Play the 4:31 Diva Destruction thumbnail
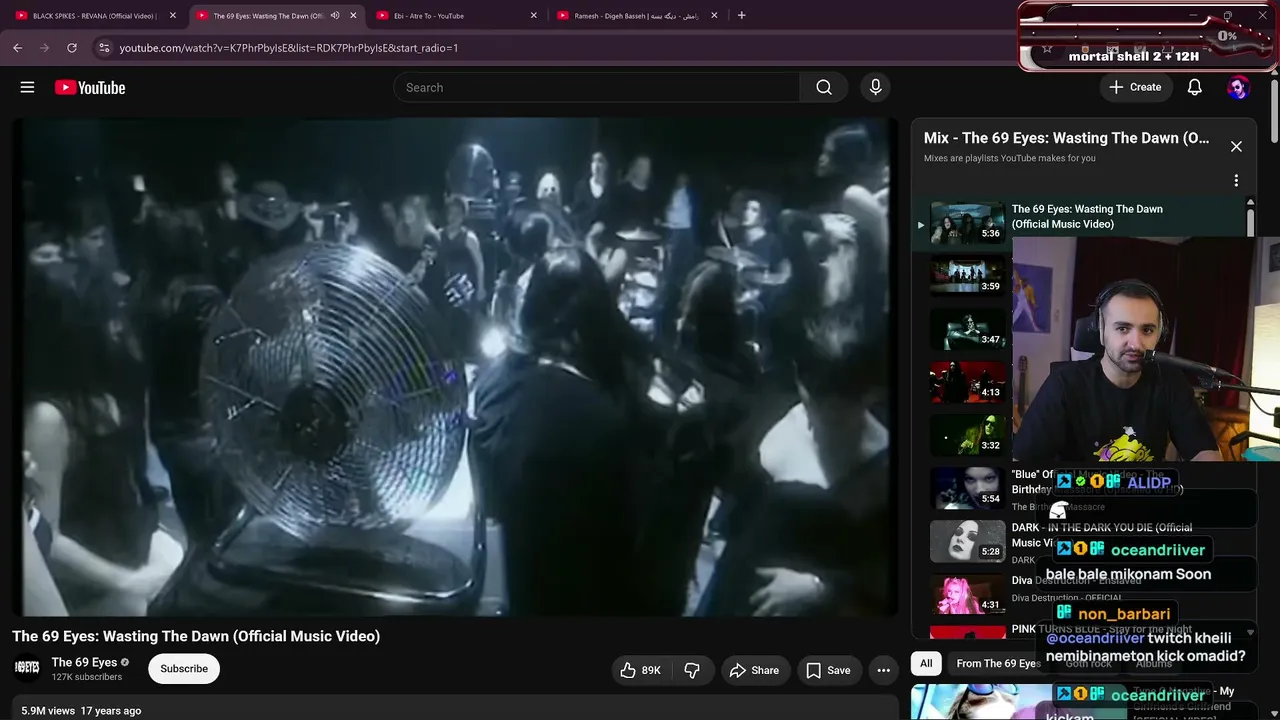Image resolution: width=1280 pixels, height=720 pixels. pos(968,594)
